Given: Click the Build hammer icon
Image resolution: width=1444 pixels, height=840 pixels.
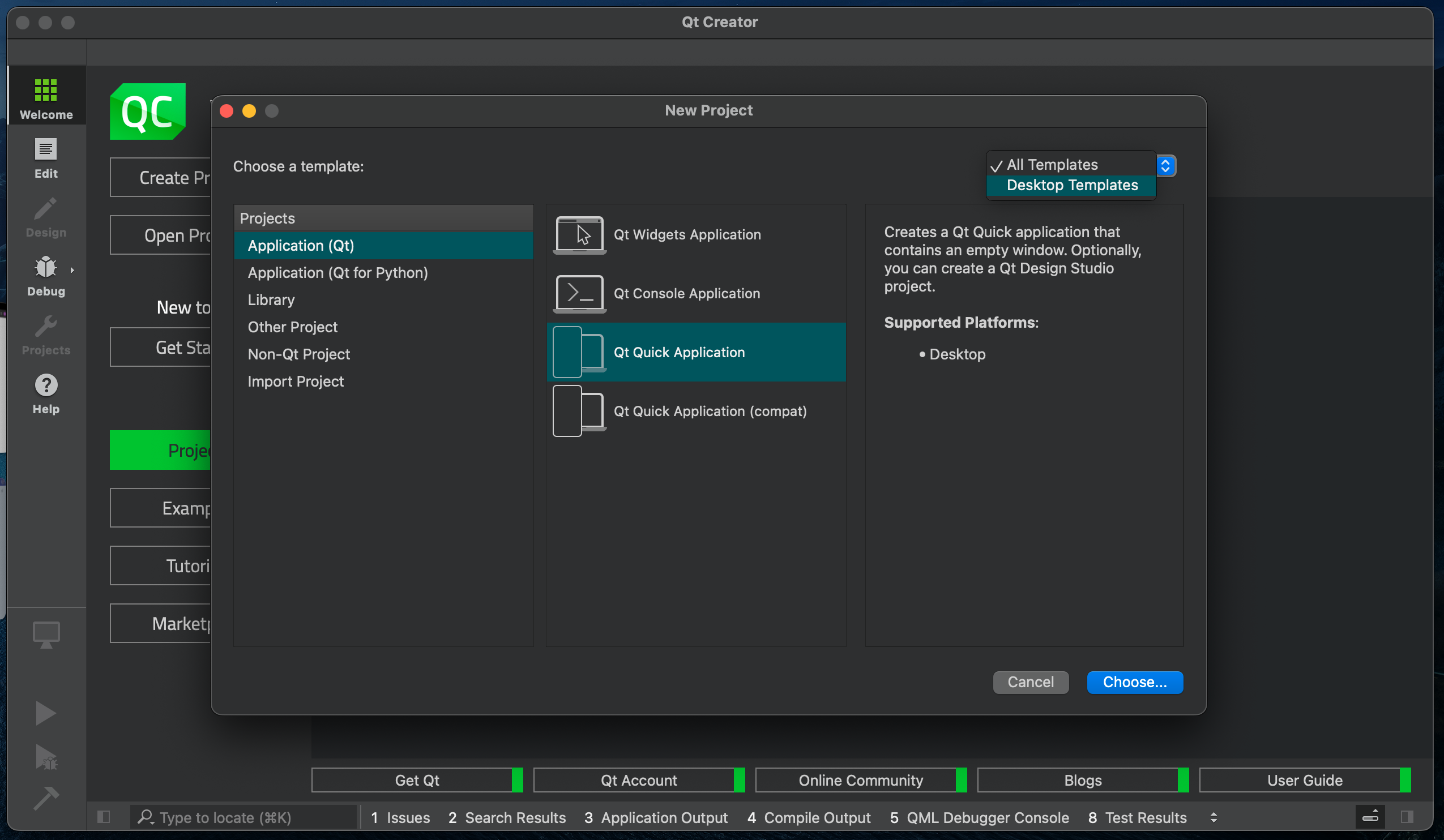Looking at the screenshot, I should [x=46, y=798].
